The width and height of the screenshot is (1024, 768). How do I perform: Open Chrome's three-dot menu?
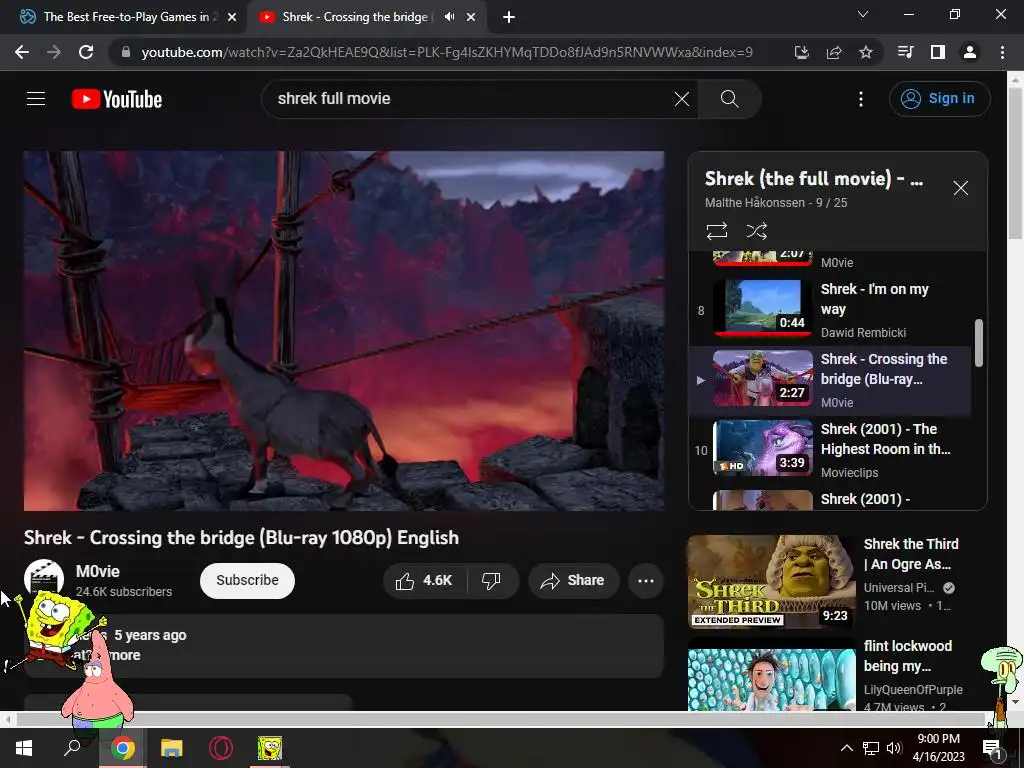point(1002,52)
